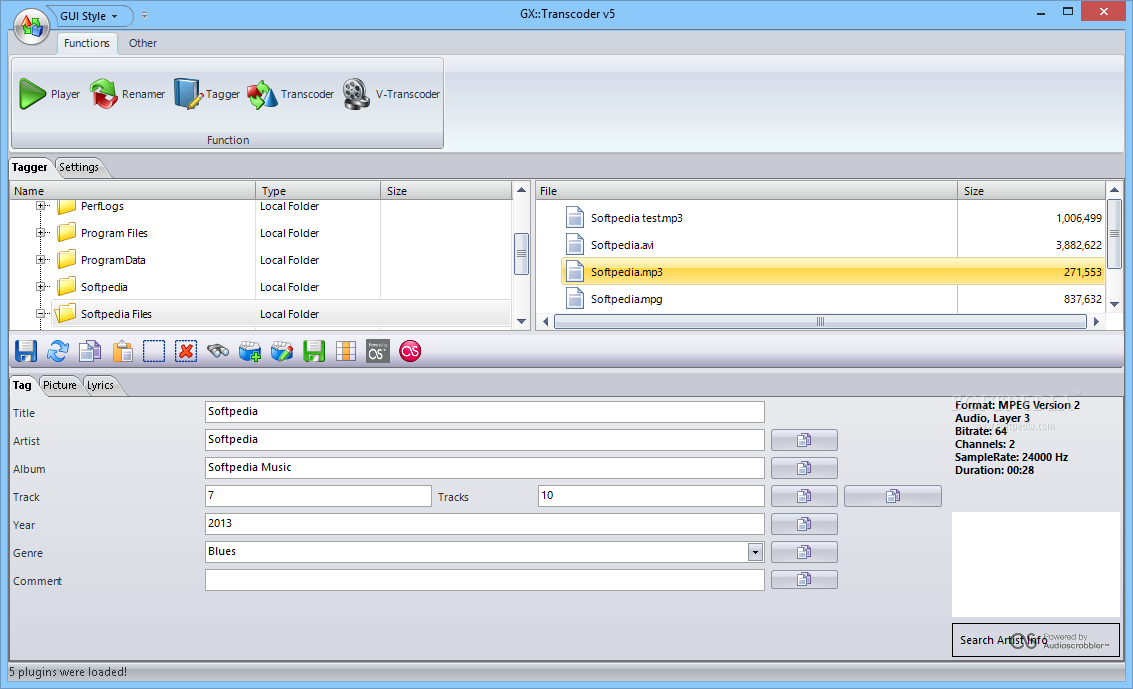Open the Genre dropdown arrow

coord(755,552)
